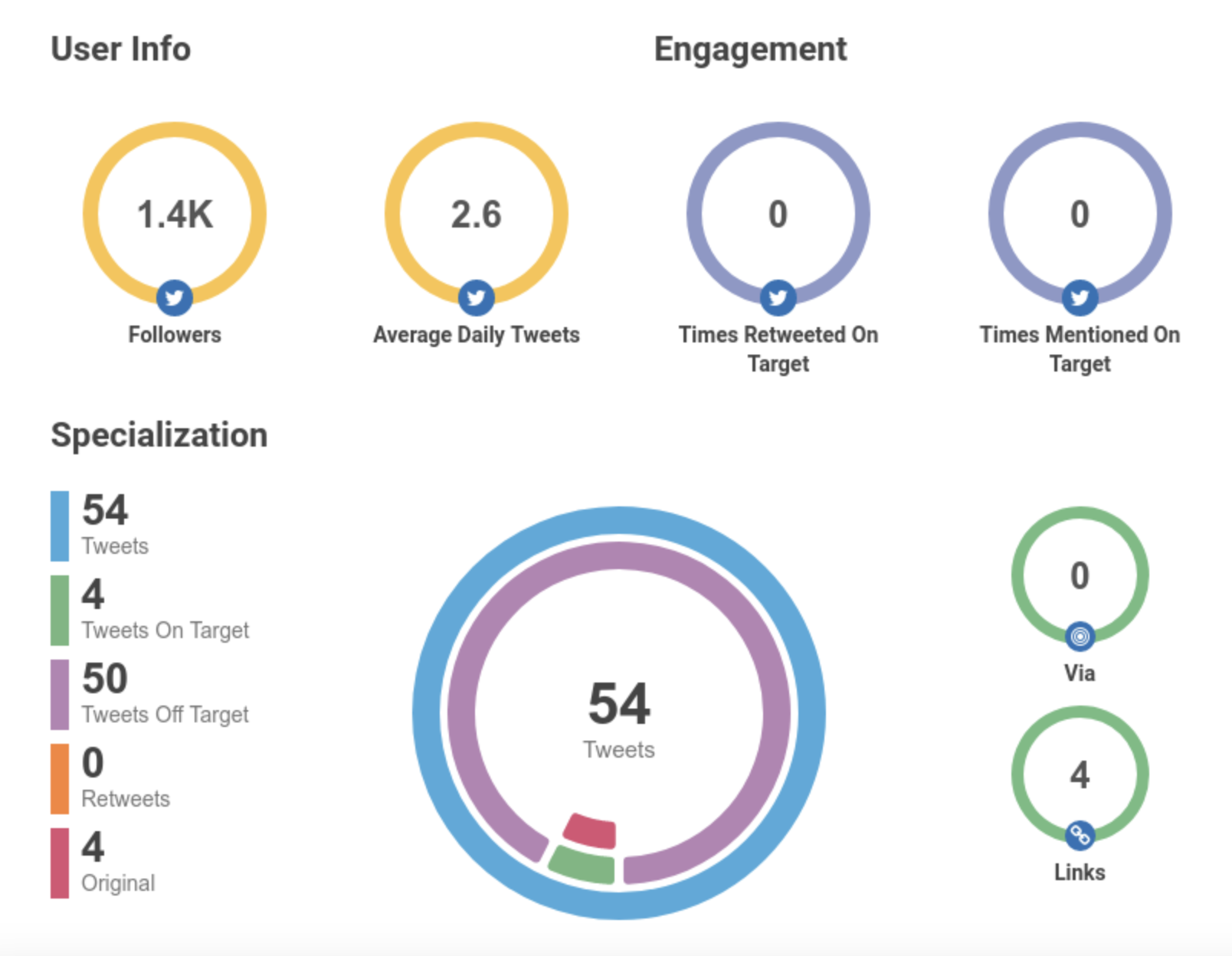Select the red Original segment in donut chart
The height and width of the screenshot is (956, 1232).
590,831
